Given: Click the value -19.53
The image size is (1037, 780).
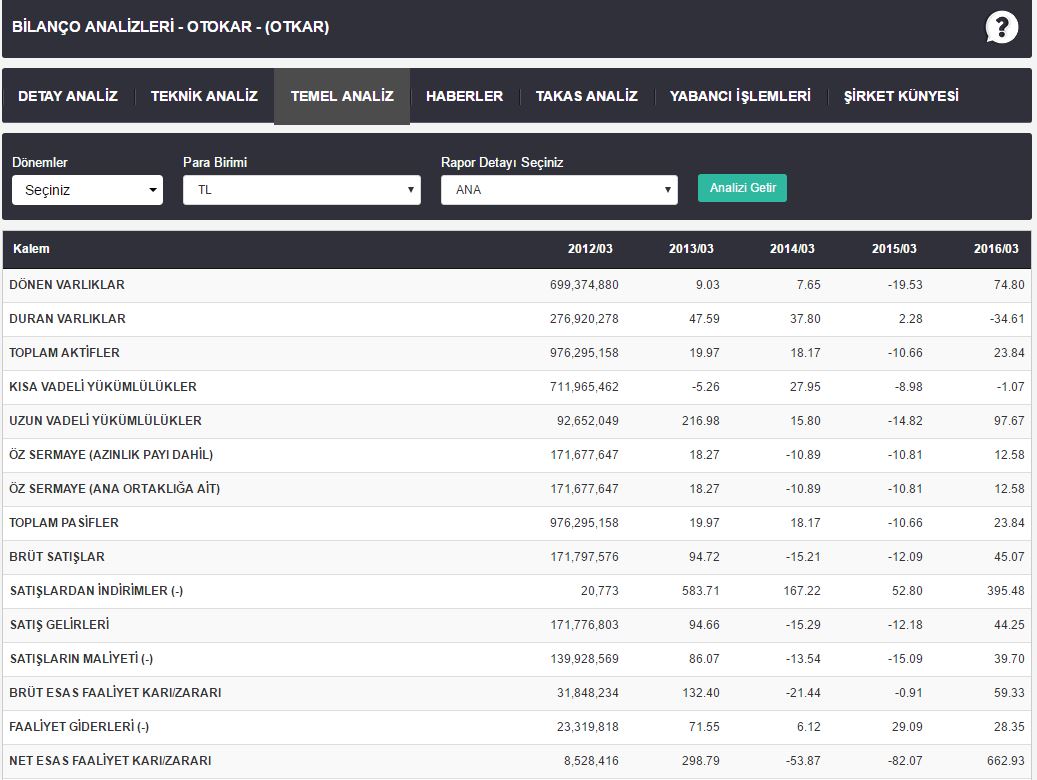Looking at the screenshot, I should click(905, 285).
